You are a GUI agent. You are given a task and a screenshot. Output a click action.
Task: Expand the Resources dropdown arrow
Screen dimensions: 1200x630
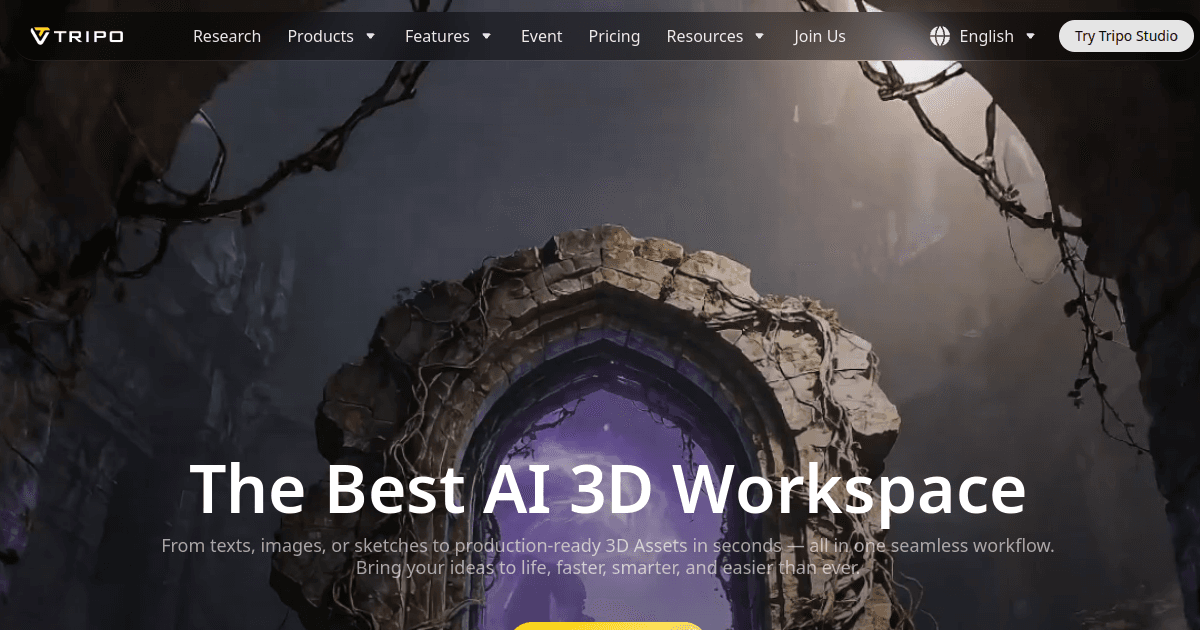pyautogui.click(x=760, y=36)
